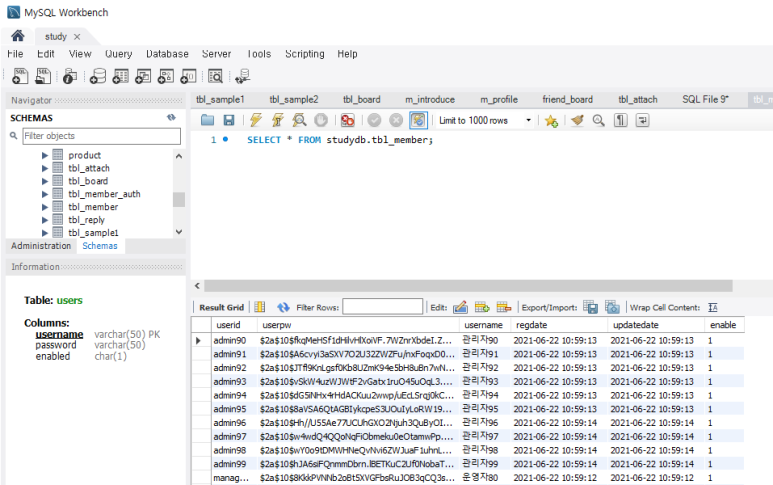Open the Server menu
The height and width of the screenshot is (485, 773).
coord(216,54)
